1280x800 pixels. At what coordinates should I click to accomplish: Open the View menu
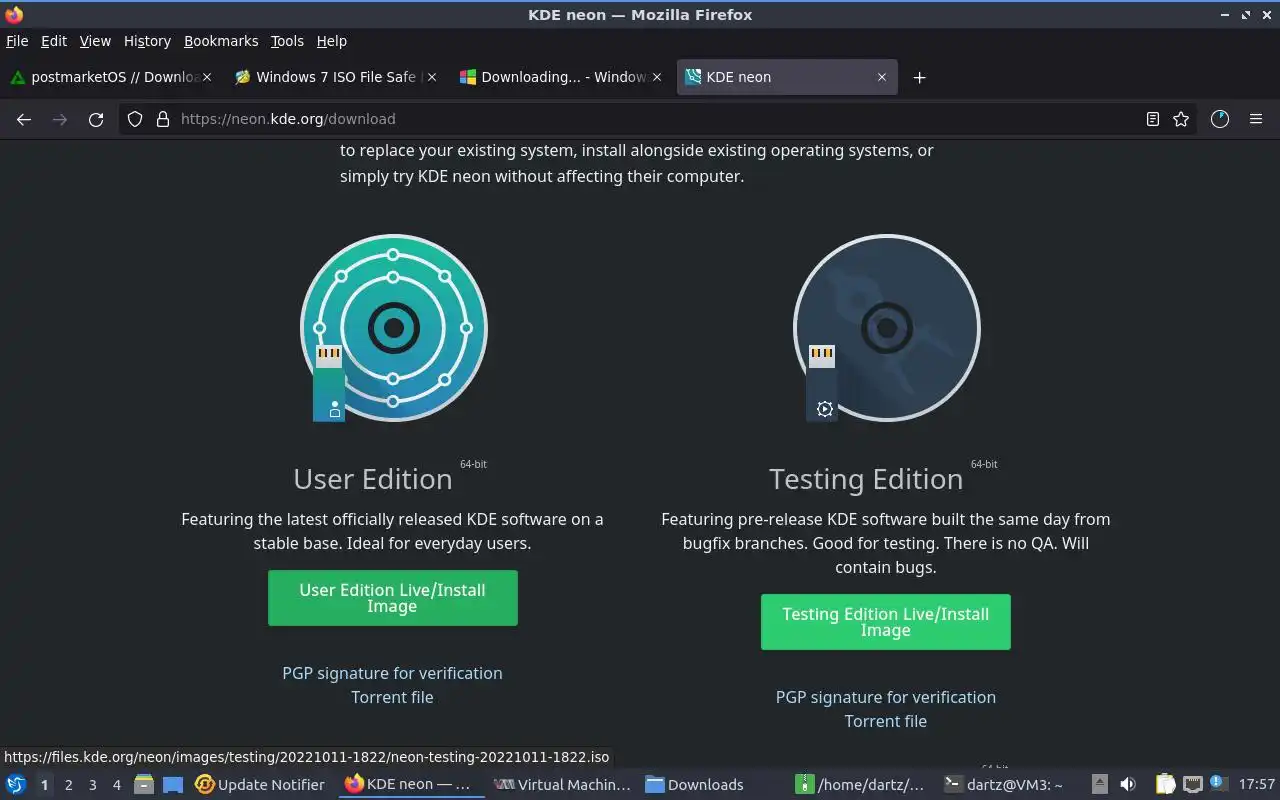pyautogui.click(x=95, y=41)
